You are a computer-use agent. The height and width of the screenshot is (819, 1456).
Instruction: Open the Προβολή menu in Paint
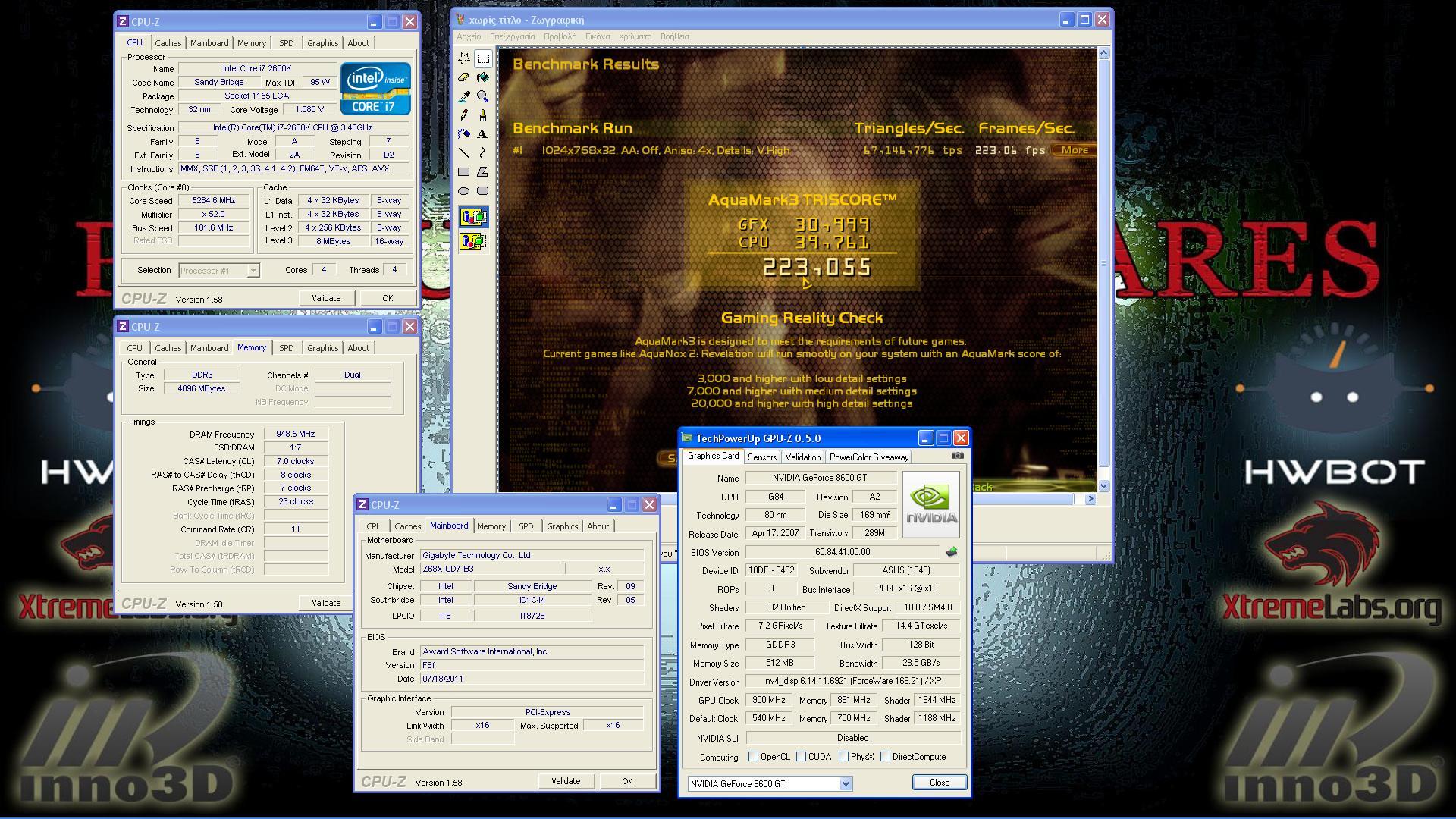(560, 36)
